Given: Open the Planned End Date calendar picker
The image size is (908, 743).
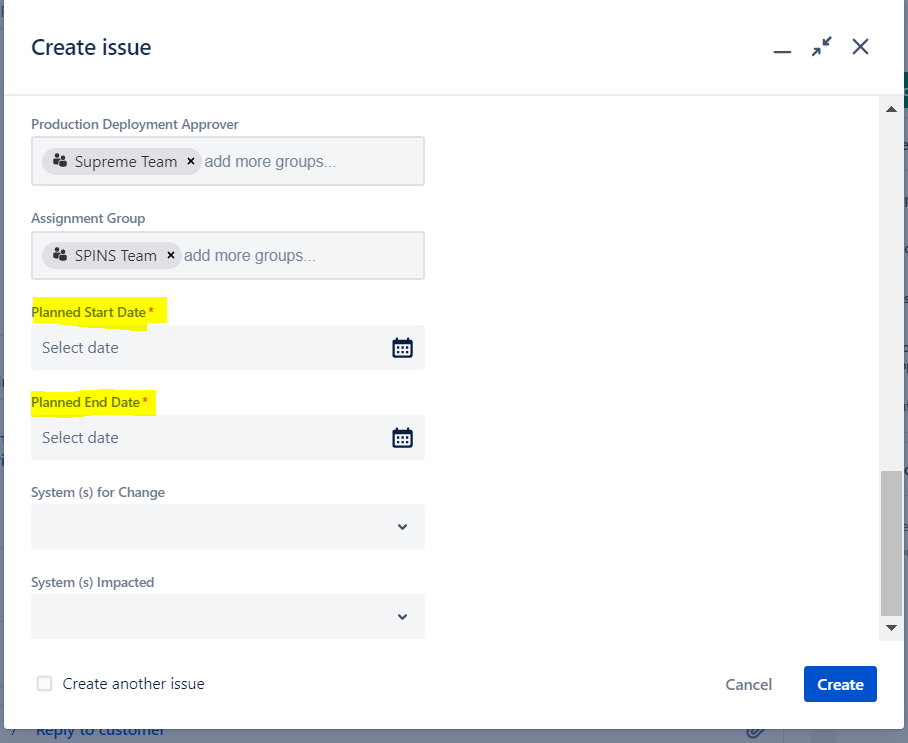Looking at the screenshot, I should 402,437.
